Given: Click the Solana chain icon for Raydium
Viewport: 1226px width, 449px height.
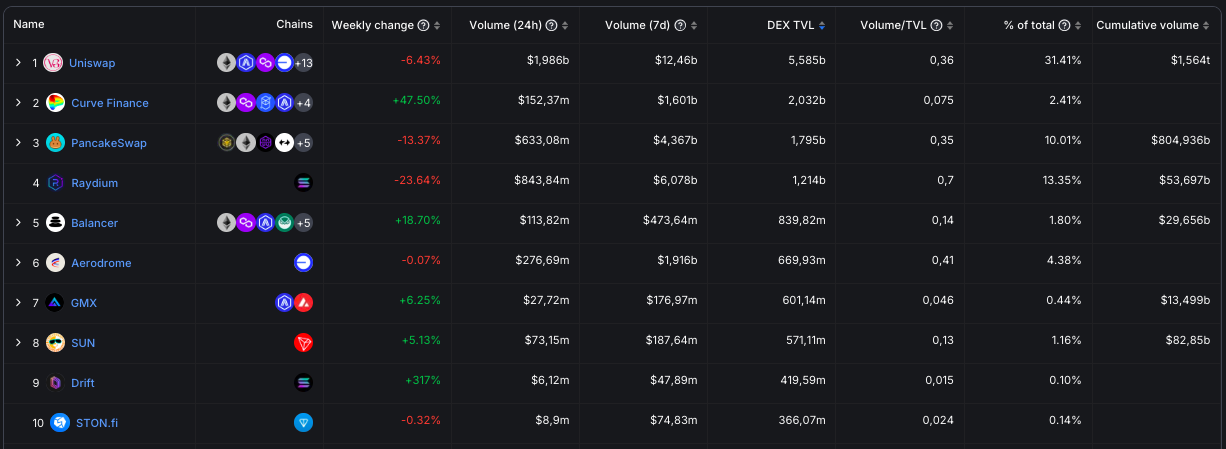Looking at the screenshot, I should pyautogui.click(x=304, y=183).
